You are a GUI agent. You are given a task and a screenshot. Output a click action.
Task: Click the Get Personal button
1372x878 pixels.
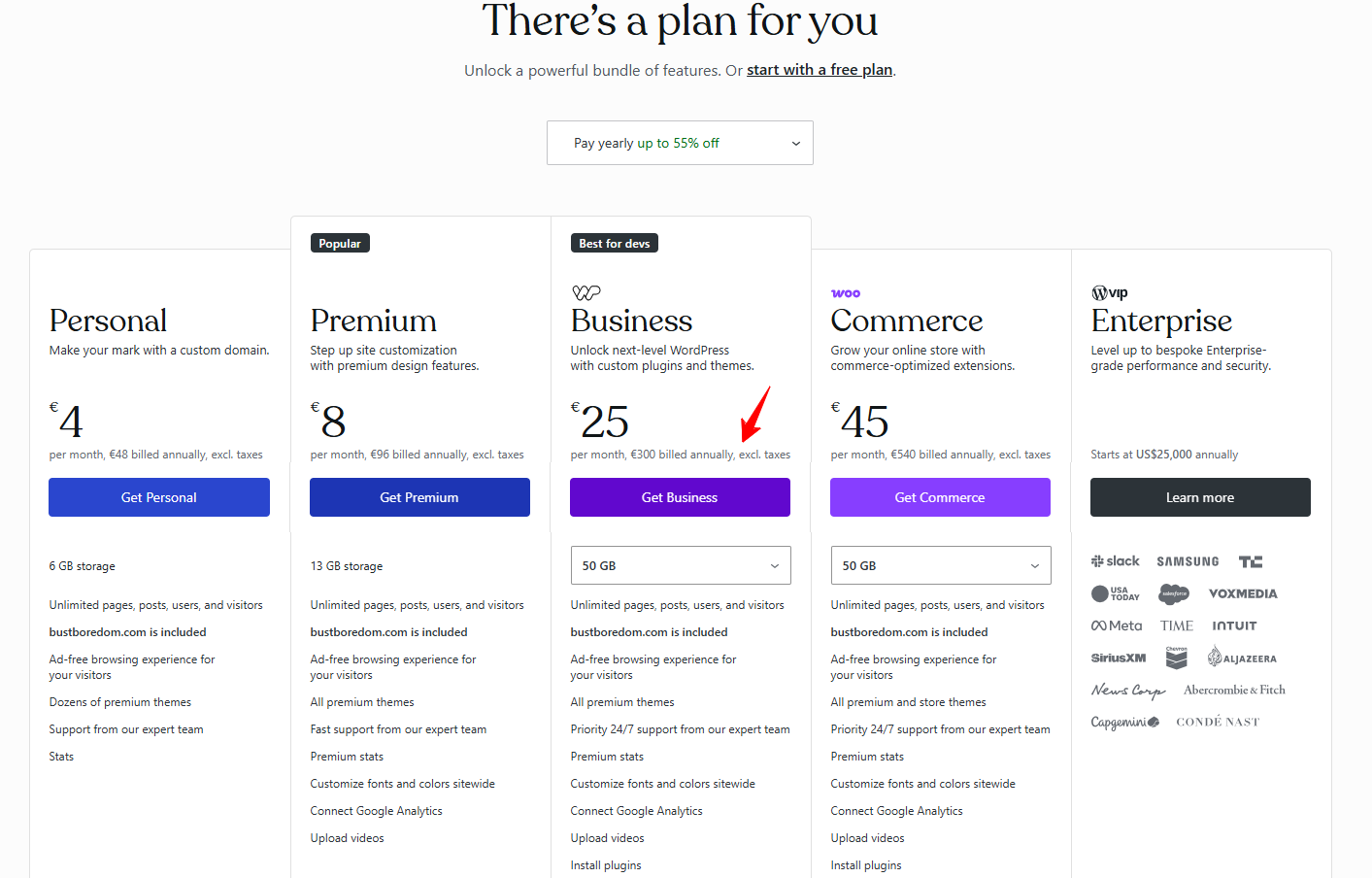[159, 497]
